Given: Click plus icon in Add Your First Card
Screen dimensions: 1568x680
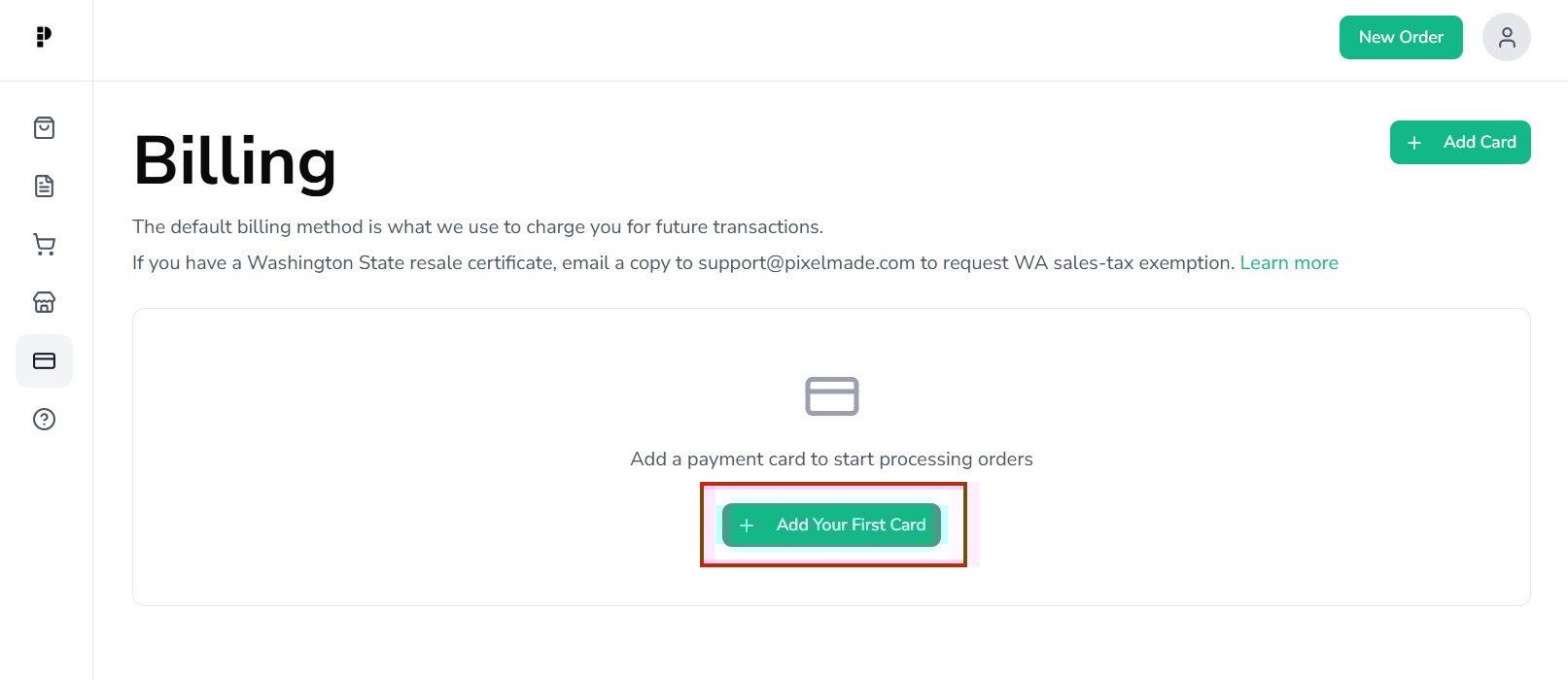Looking at the screenshot, I should click(x=747, y=526).
